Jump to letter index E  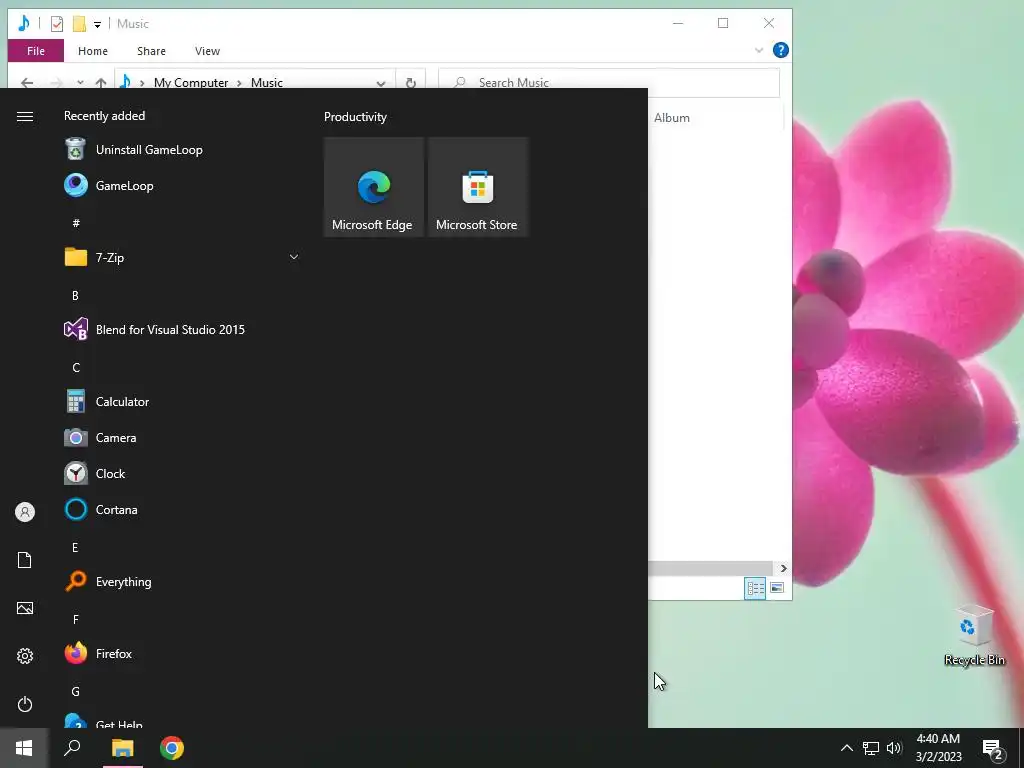point(76,548)
